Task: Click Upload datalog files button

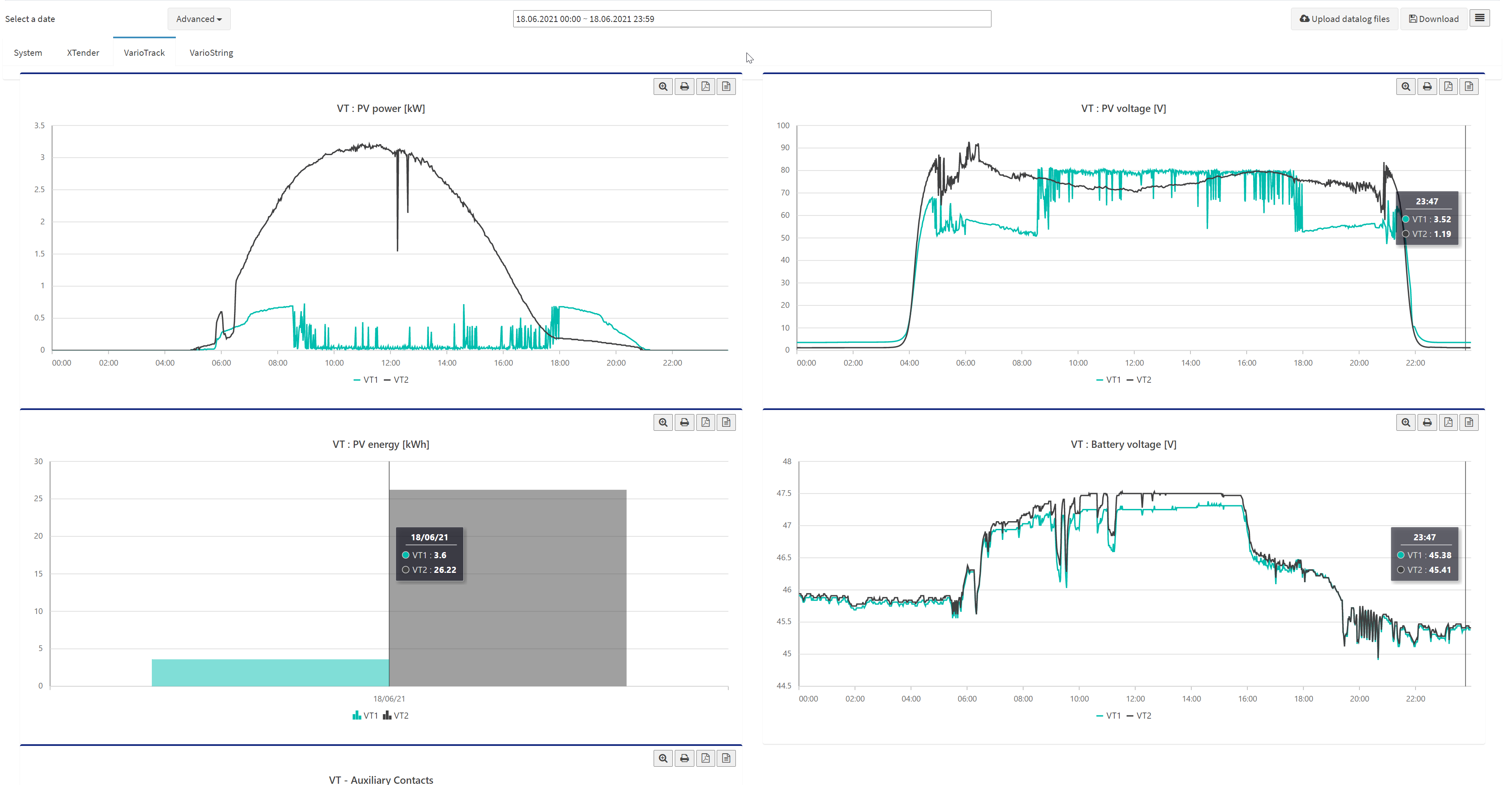Action: tap(1344, 19)
